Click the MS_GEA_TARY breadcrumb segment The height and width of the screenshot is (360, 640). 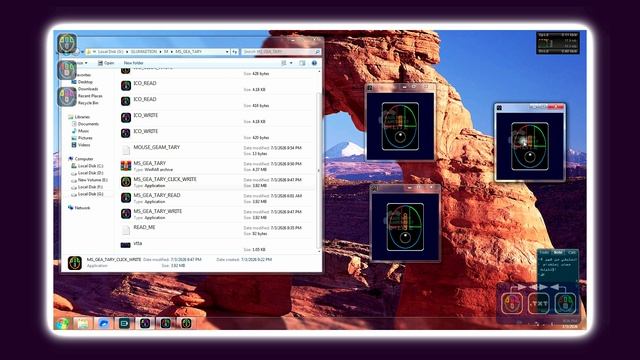pyautogui.click(x=188, y=52)
